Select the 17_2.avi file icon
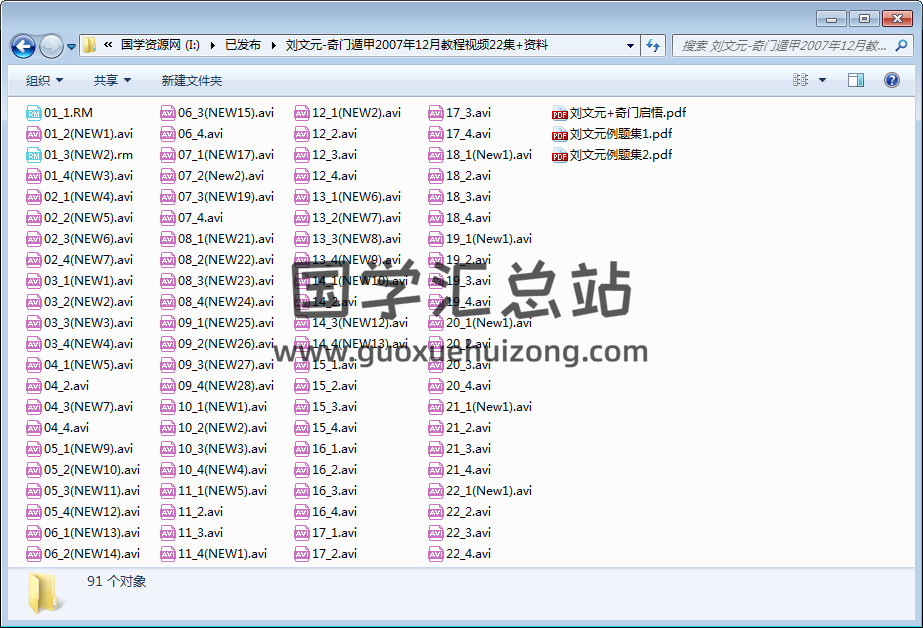 pos(302,554)
